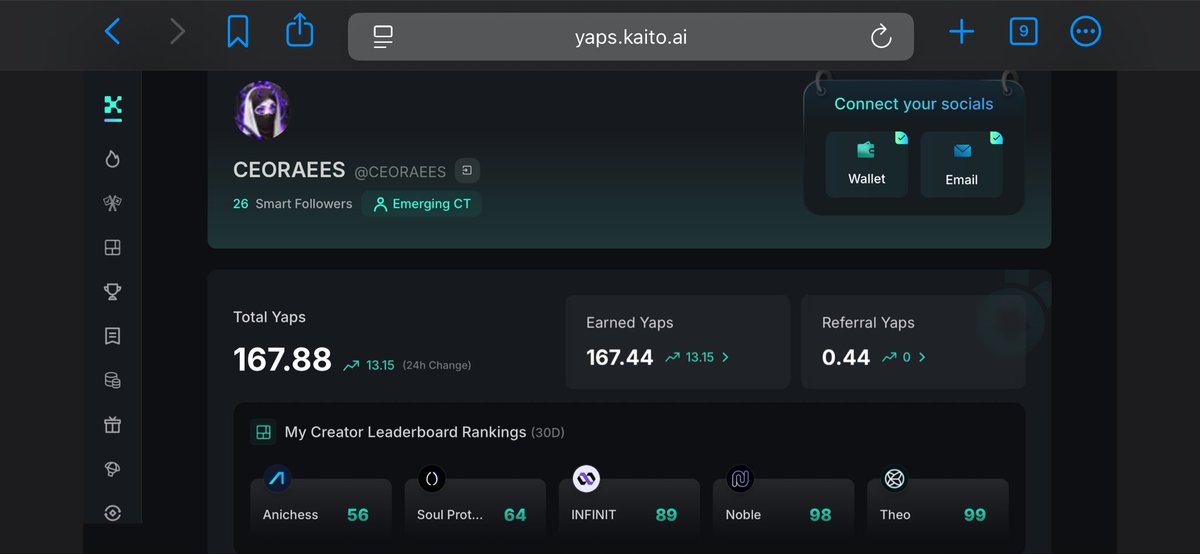Select the Email connect card
The height and width of the screenshot is (554, 1200).
click(961, 164)
